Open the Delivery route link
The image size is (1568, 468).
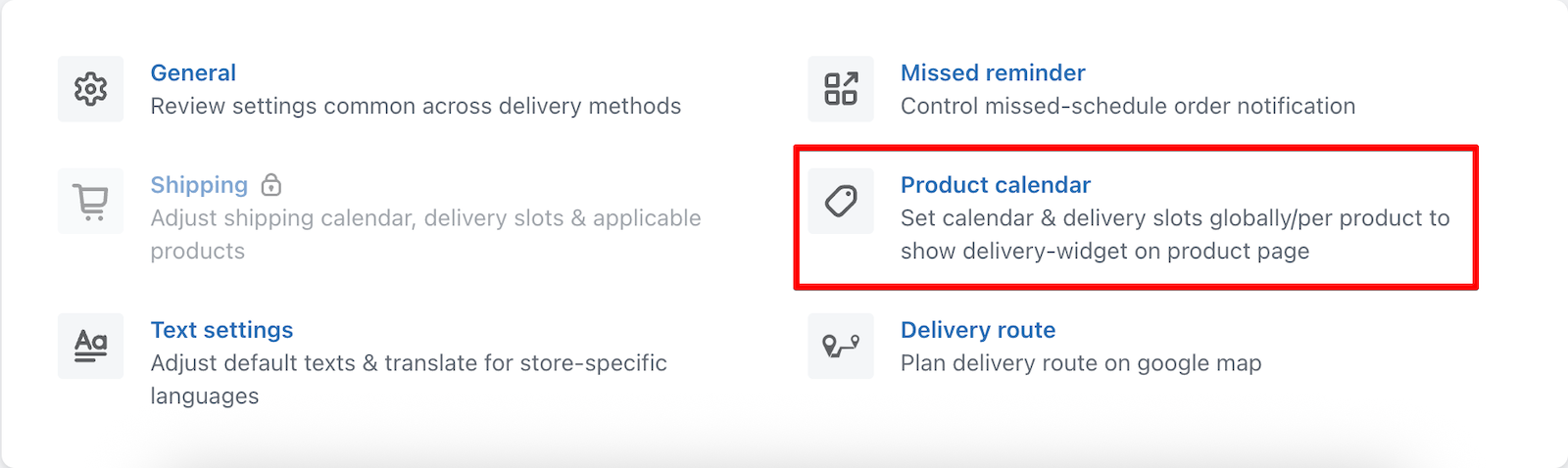[978, 330]
